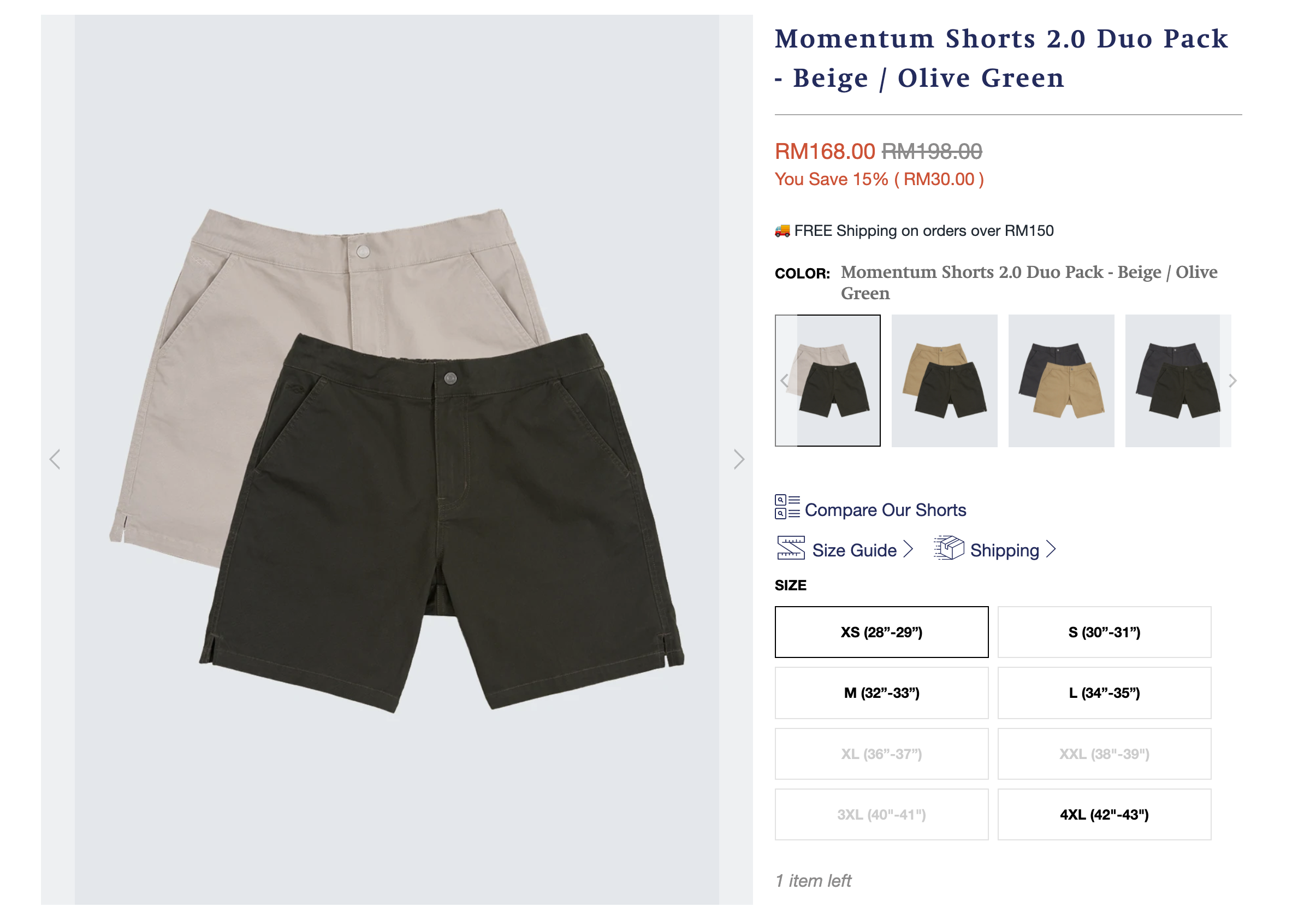
Task: Click the main product image of shorts
Action: (396, 459)
